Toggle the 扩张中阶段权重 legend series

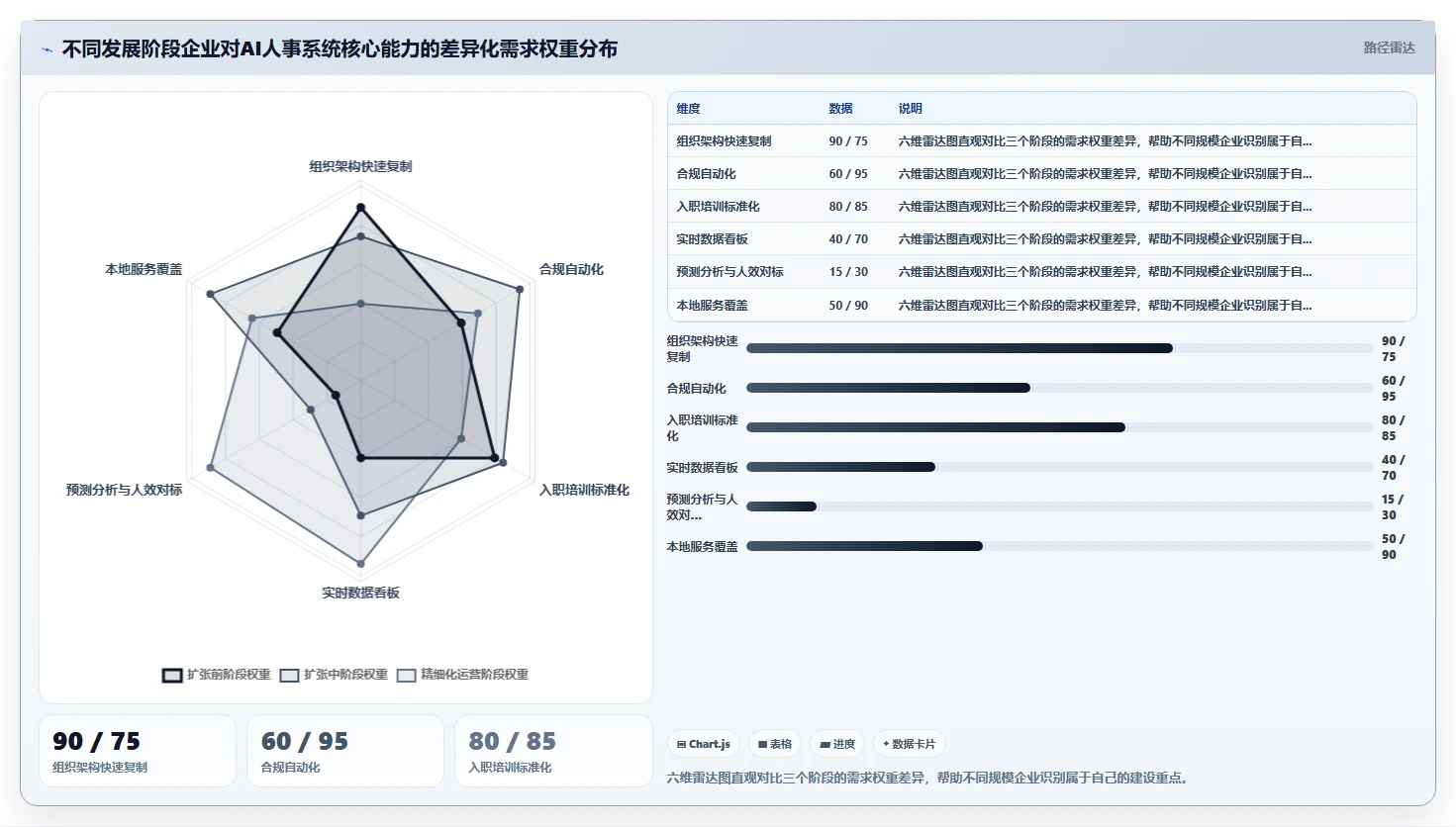pos(334,675)
